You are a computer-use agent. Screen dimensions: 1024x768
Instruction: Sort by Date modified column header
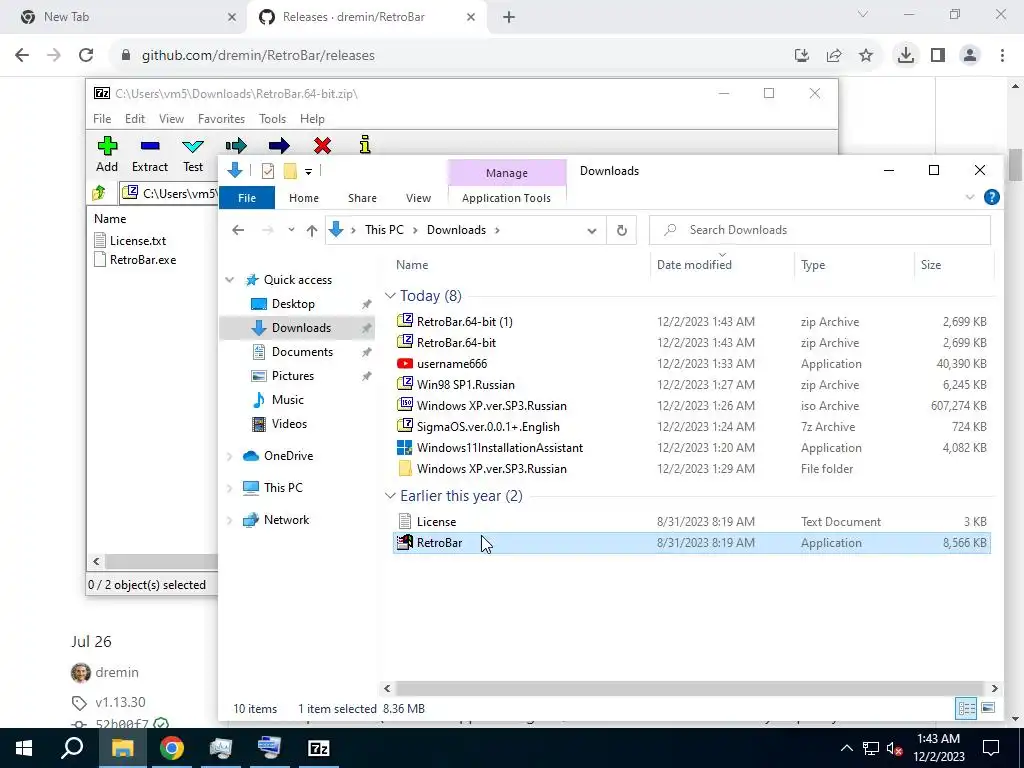(694, 264)
